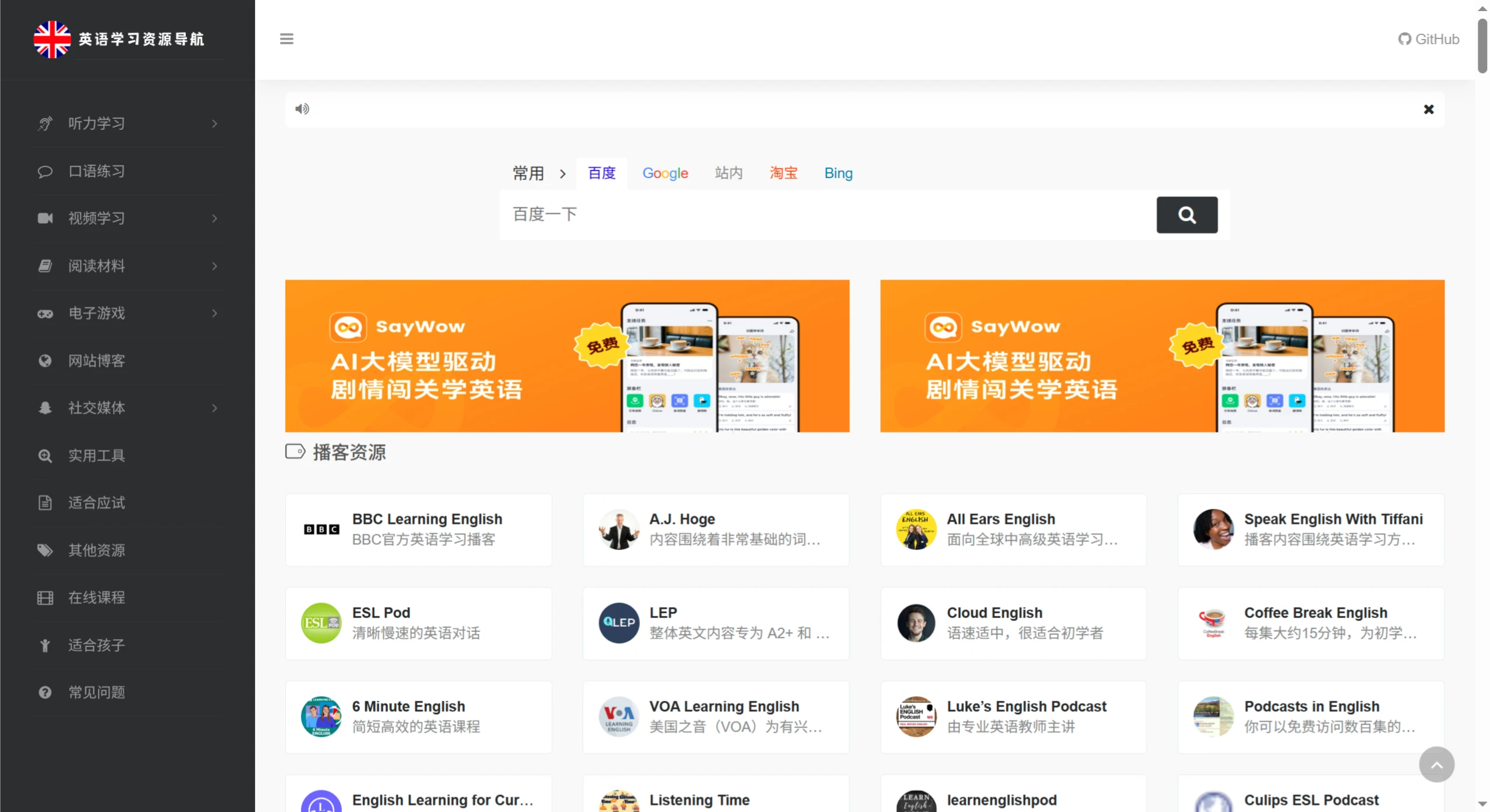Open the 常用 search category switcher
The image size is (1490, 812).
539,174
